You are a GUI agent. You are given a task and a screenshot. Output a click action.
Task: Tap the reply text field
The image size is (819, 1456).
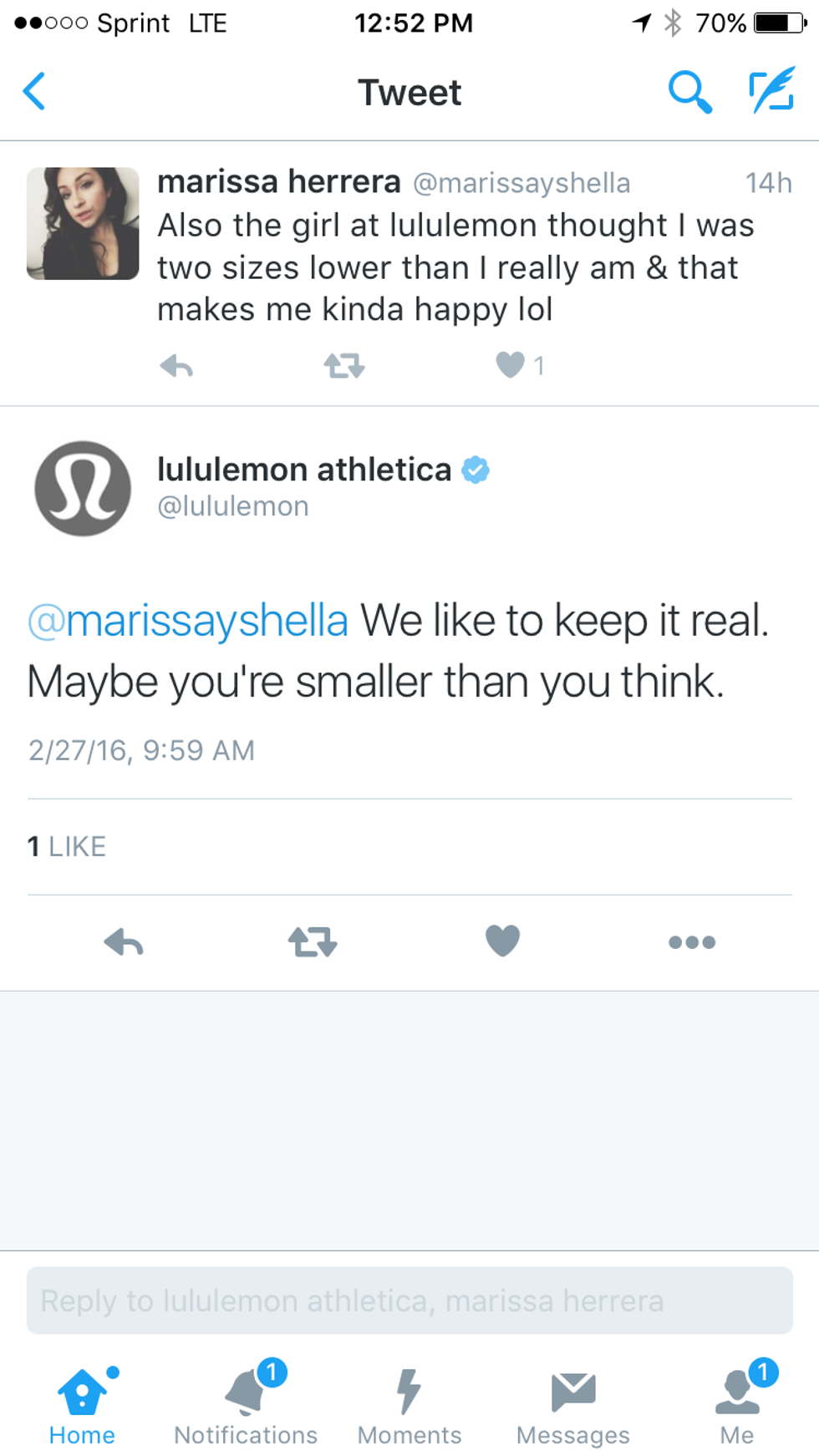point(409,1301)
